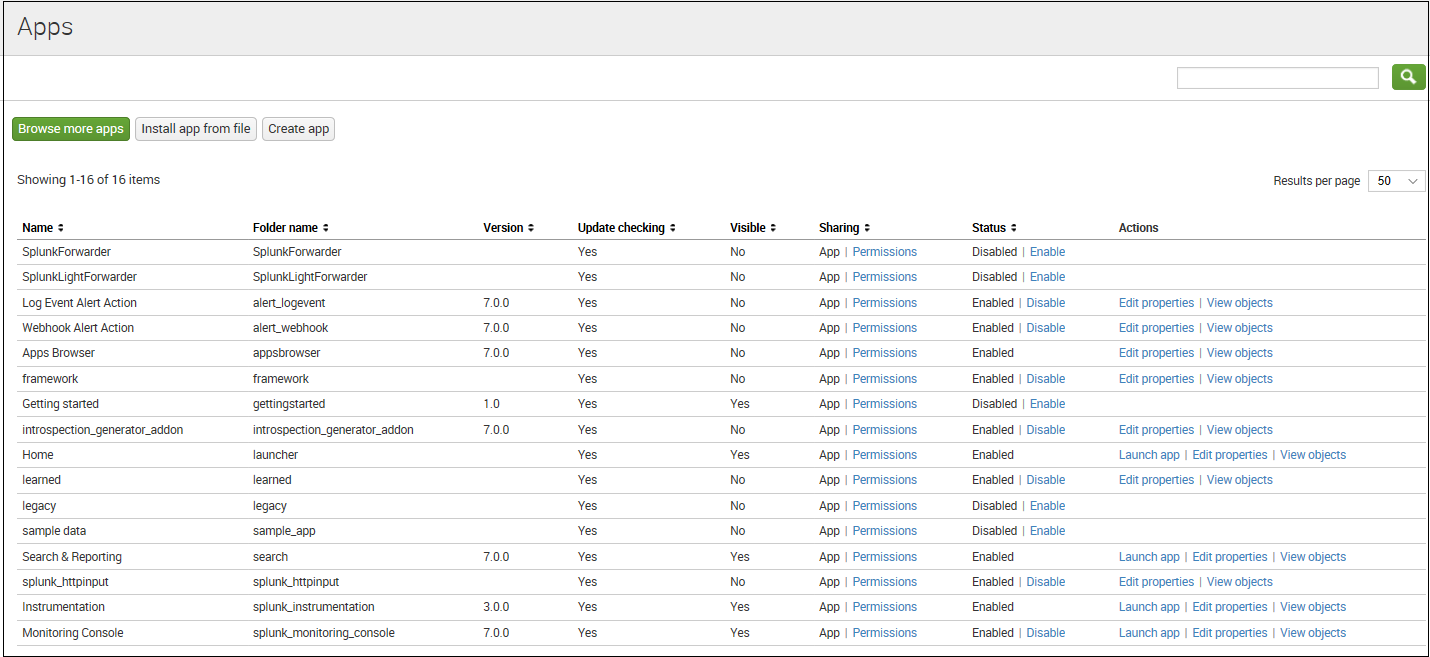View objects of Search & Reporting
This screenshot has width=1430, height=657.
[1313, 557]
